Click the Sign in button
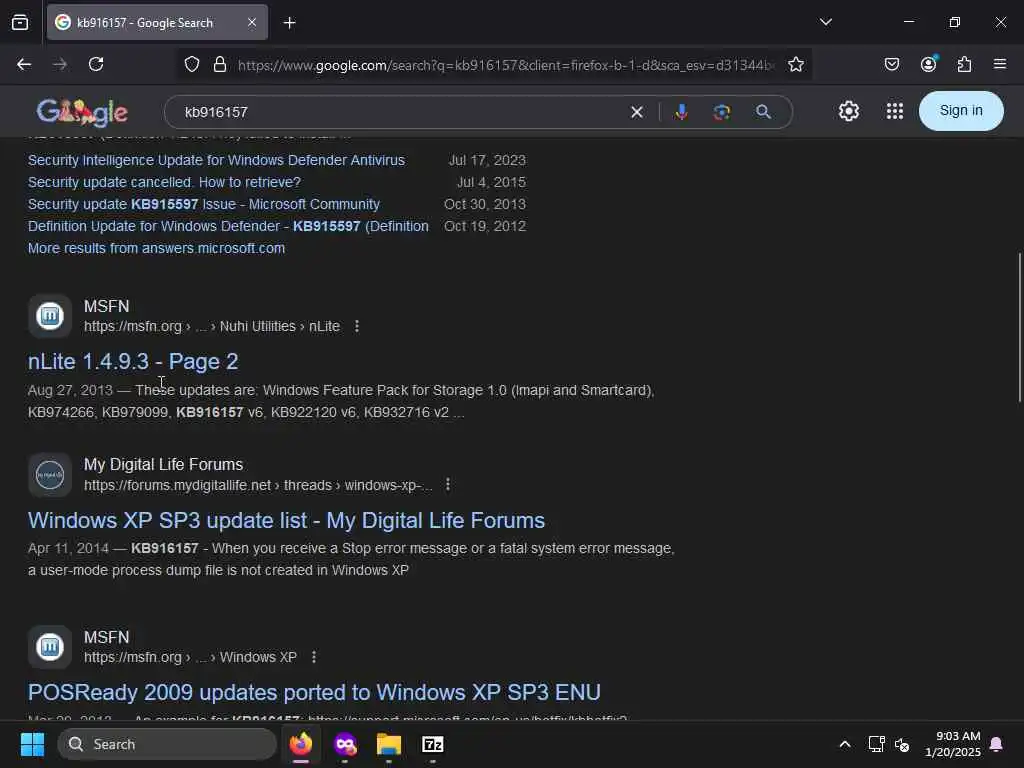This screenshot has height=768, width=1024. (961, 110)
